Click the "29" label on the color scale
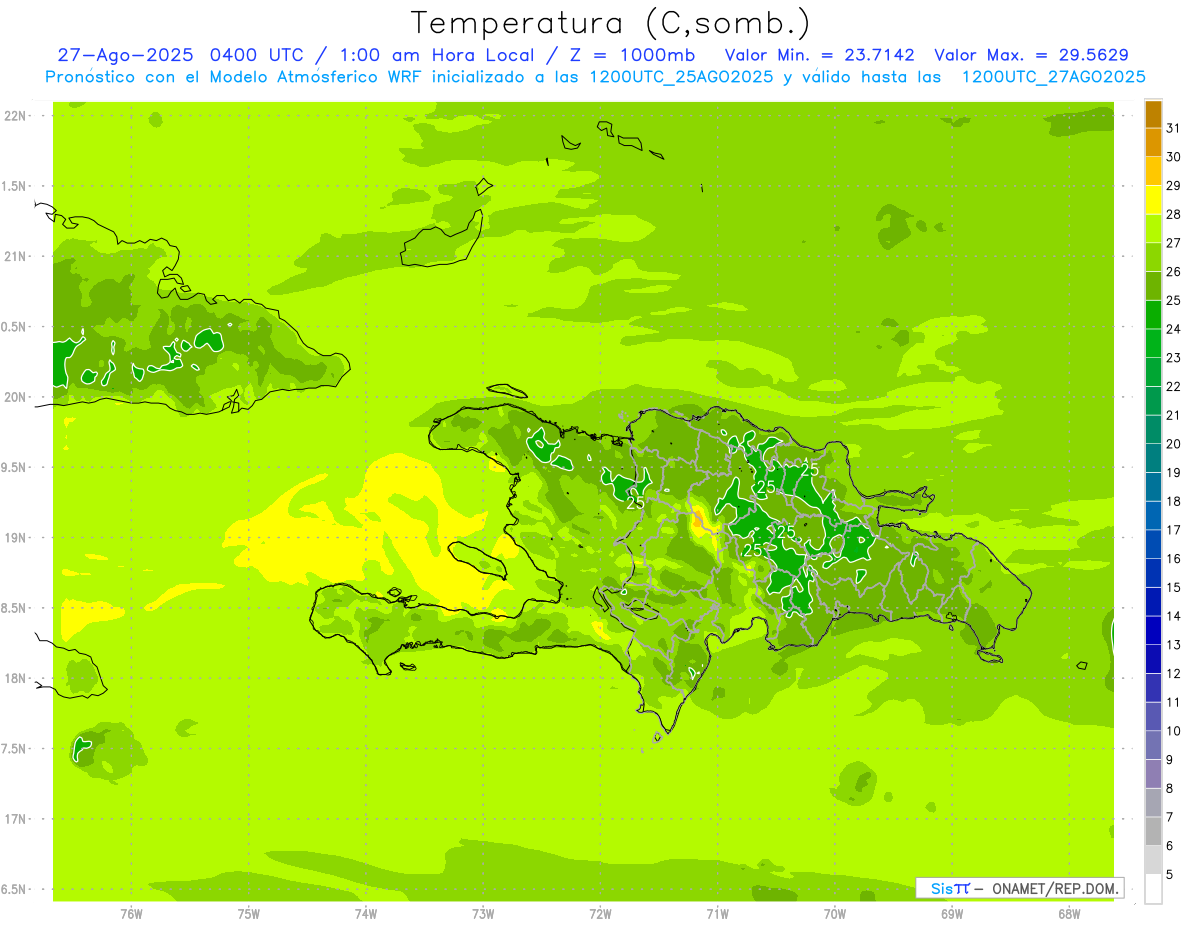 point(1174,186)
